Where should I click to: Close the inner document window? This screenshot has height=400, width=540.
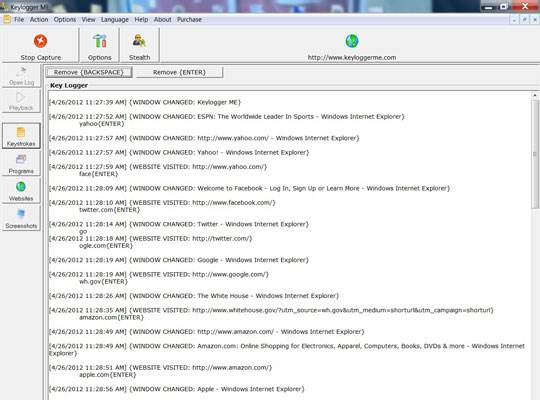click(534, 20)
